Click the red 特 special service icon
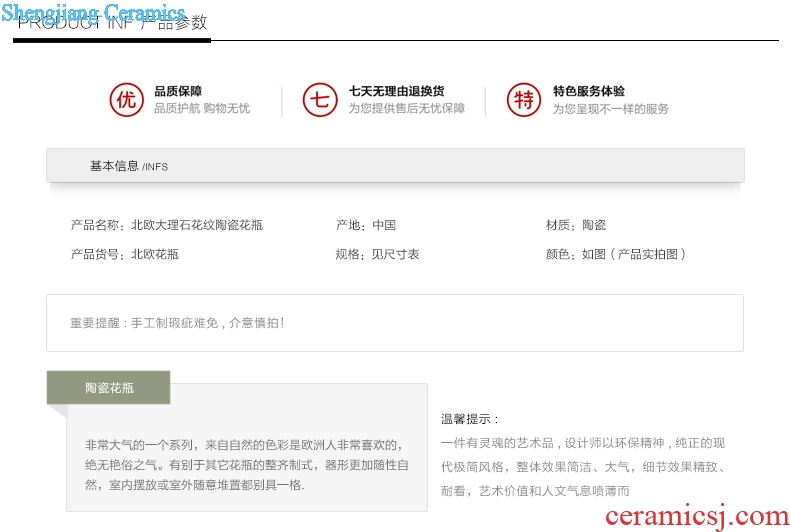Viewport: 790px width, 532px height. click(523, 100)
